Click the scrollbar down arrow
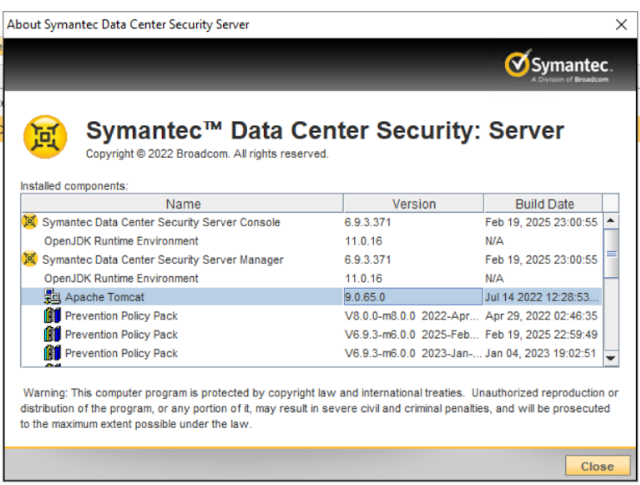The image size is (640, 485). [x=611, y=358]
